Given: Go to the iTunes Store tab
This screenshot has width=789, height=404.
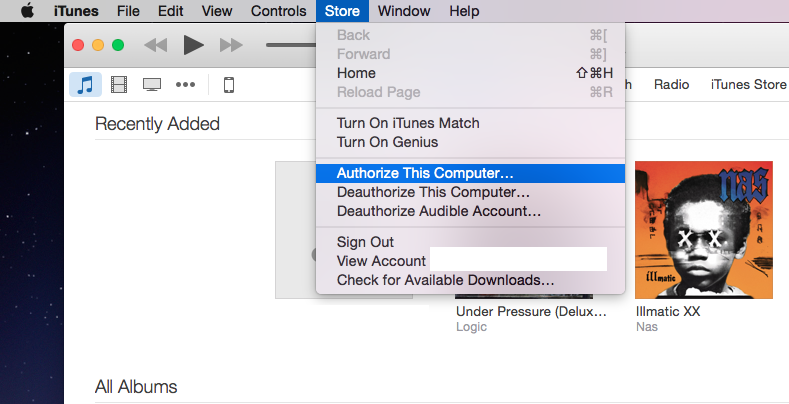Looking at the screenshot, I should [748, 85].
